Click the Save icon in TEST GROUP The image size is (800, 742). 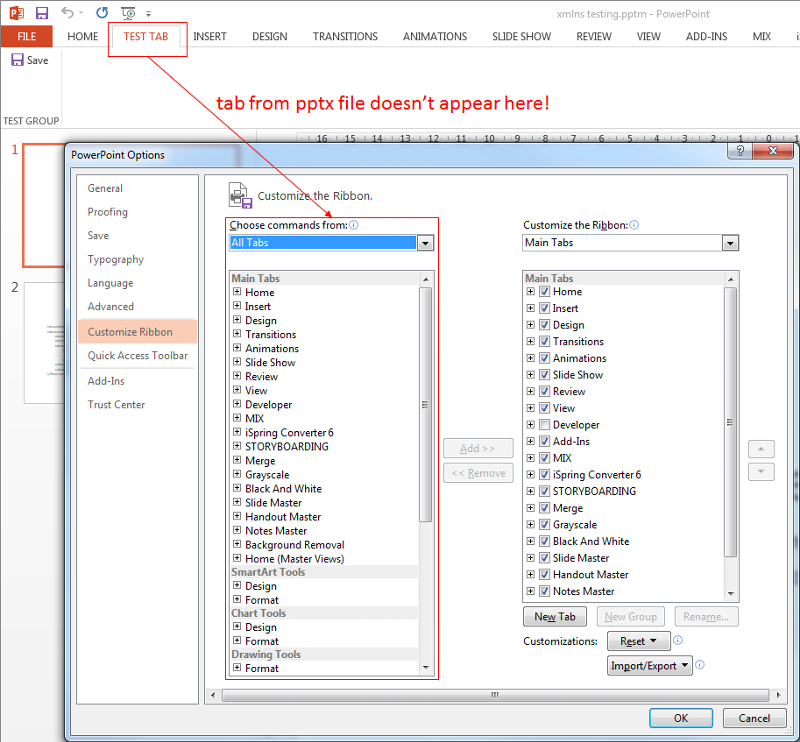[18, 59]
